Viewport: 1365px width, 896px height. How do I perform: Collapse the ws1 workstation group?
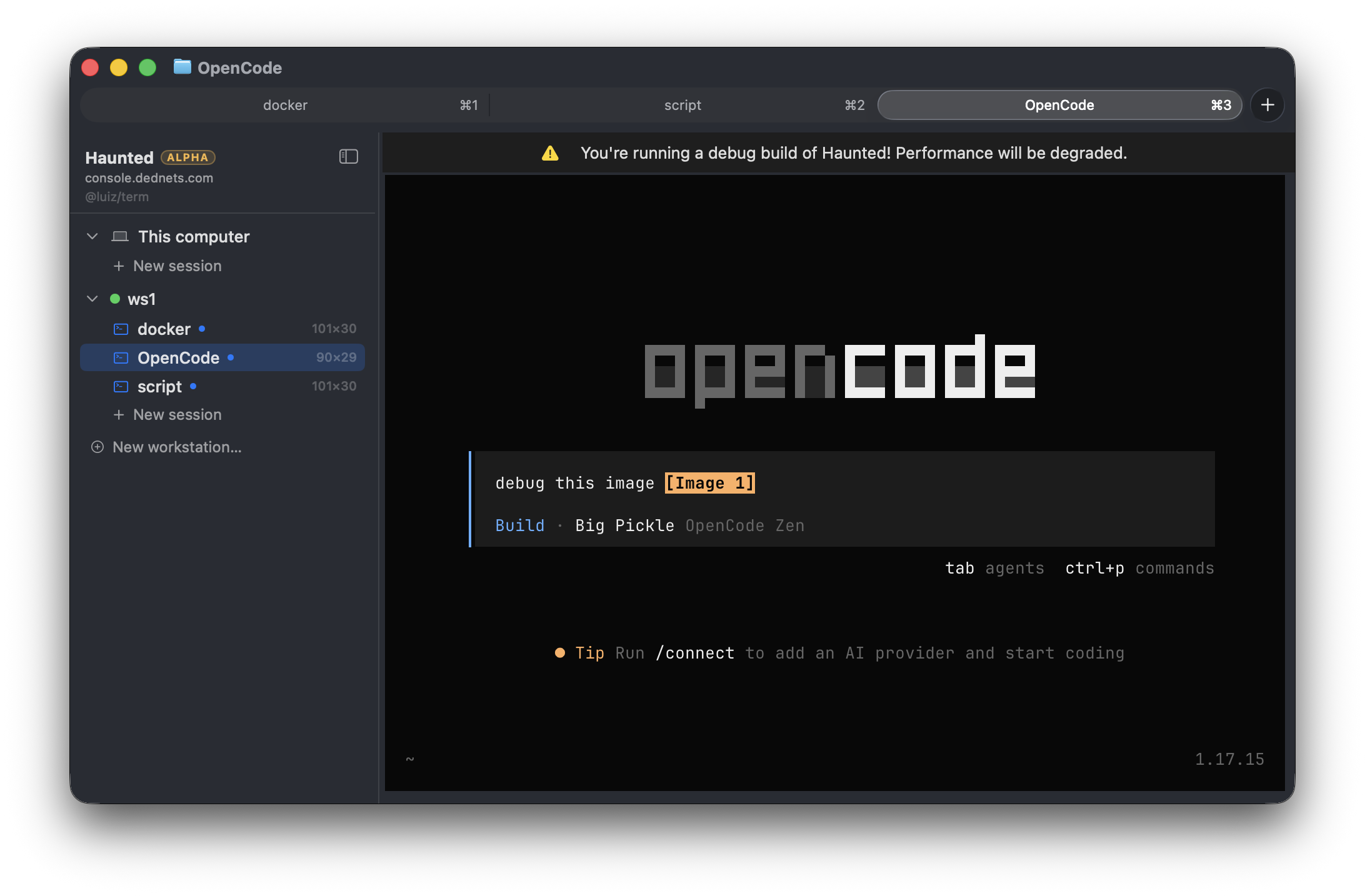[92, 299]
